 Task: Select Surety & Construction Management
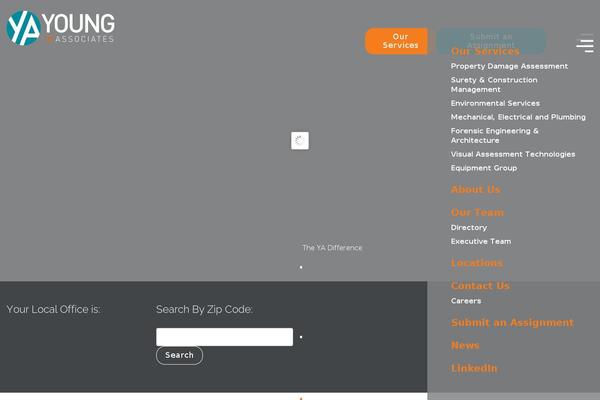[494, 85]
